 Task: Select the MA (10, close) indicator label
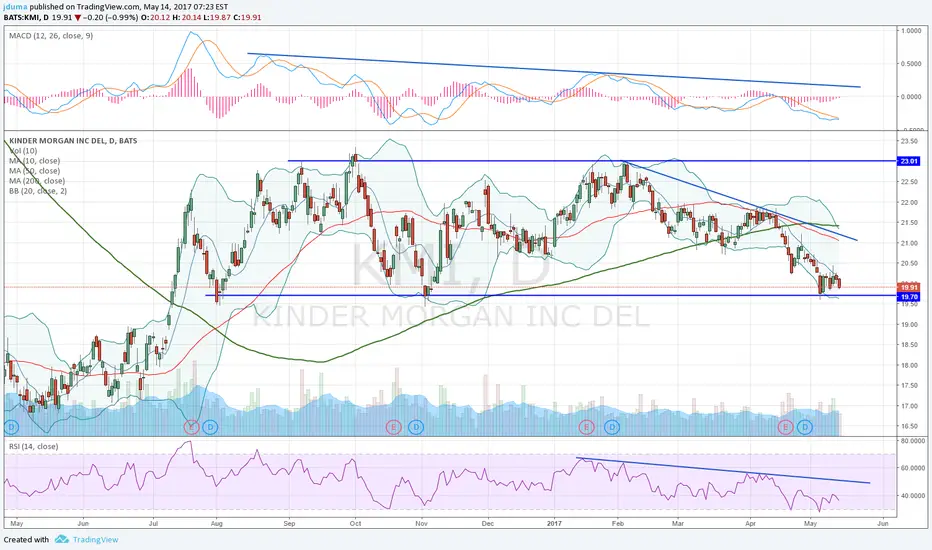tap(34, 161)
